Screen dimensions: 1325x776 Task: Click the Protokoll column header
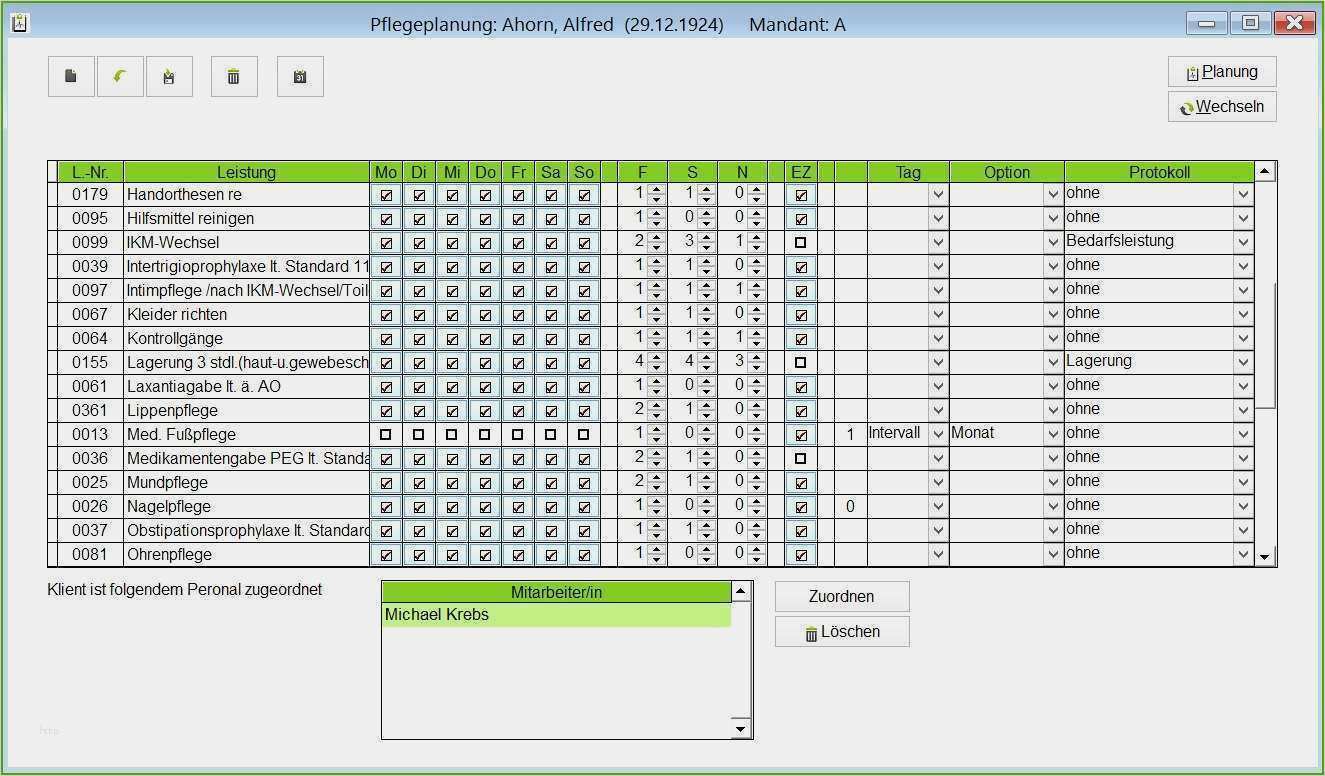point(1158,172)
